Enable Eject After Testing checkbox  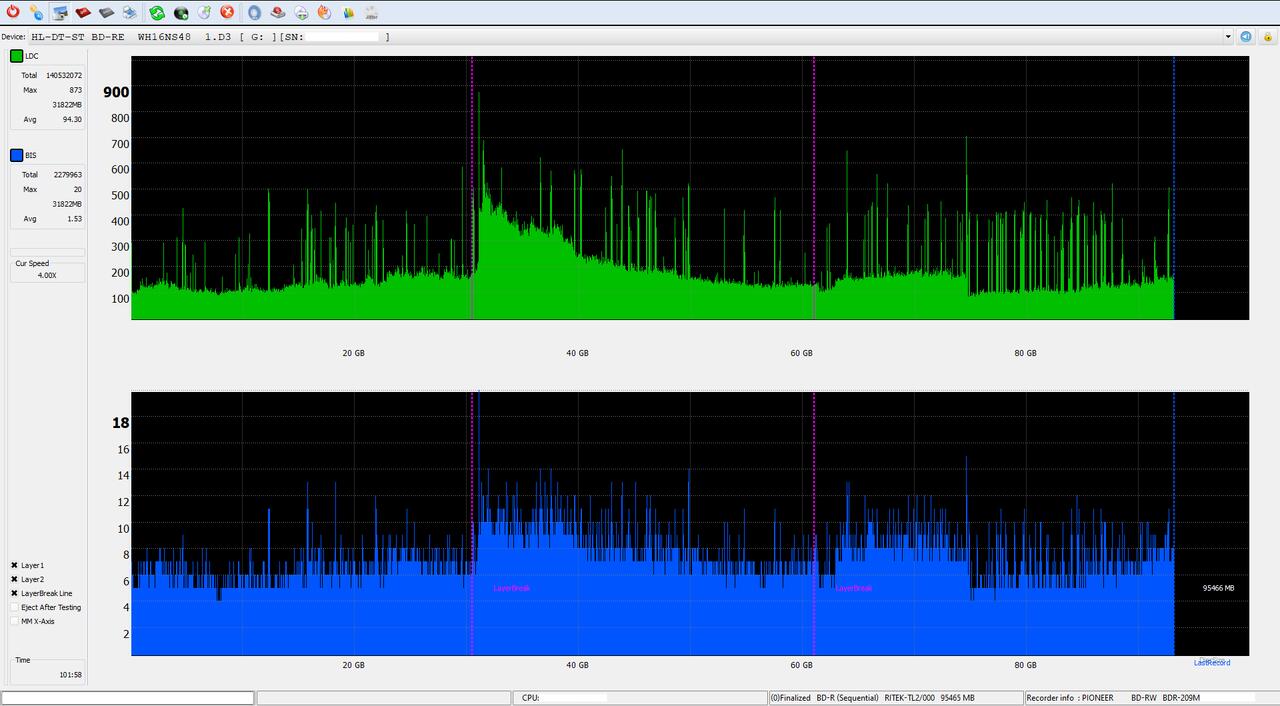point(15,607)
